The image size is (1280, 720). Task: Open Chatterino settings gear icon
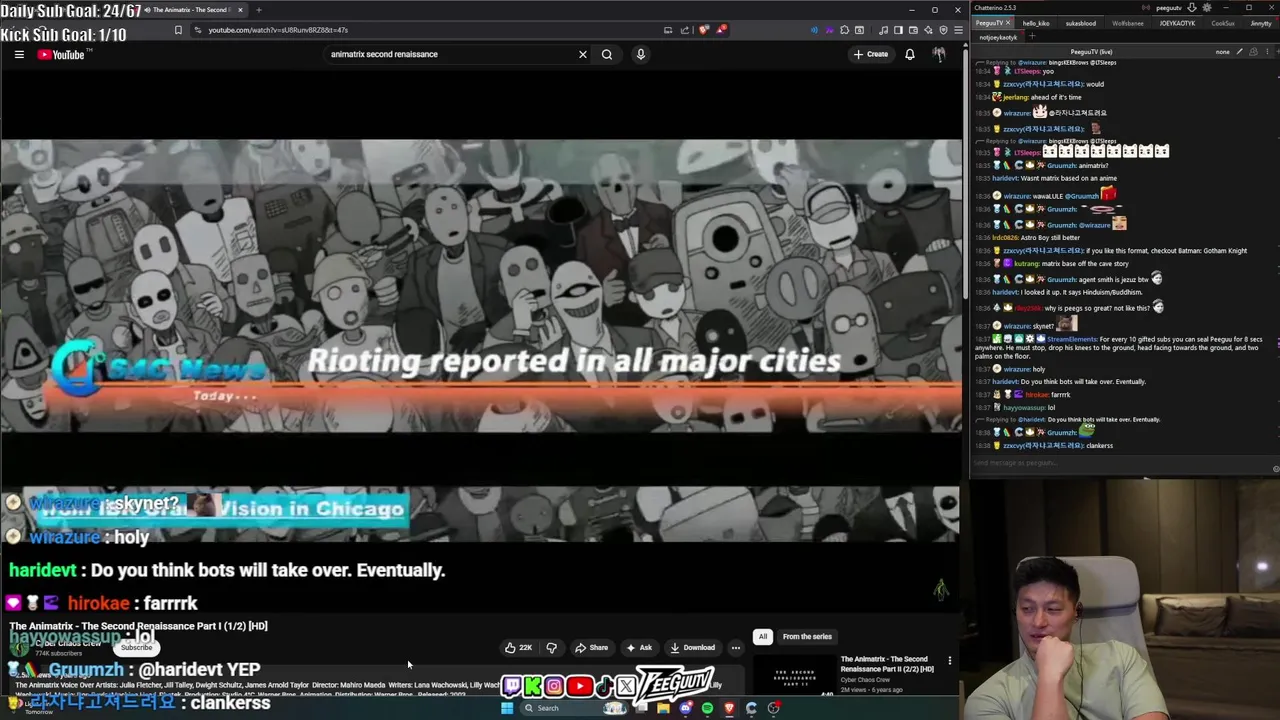coord(1206,8)
